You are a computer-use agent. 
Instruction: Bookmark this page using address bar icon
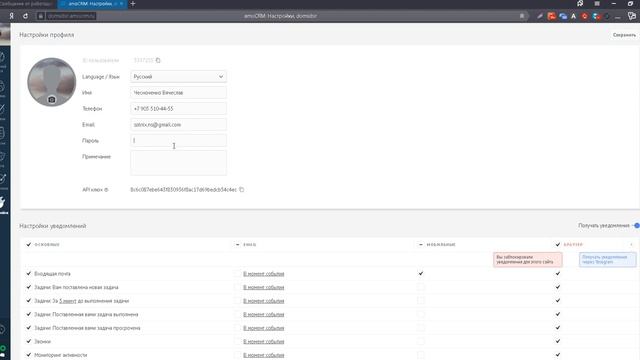[522, 16]
